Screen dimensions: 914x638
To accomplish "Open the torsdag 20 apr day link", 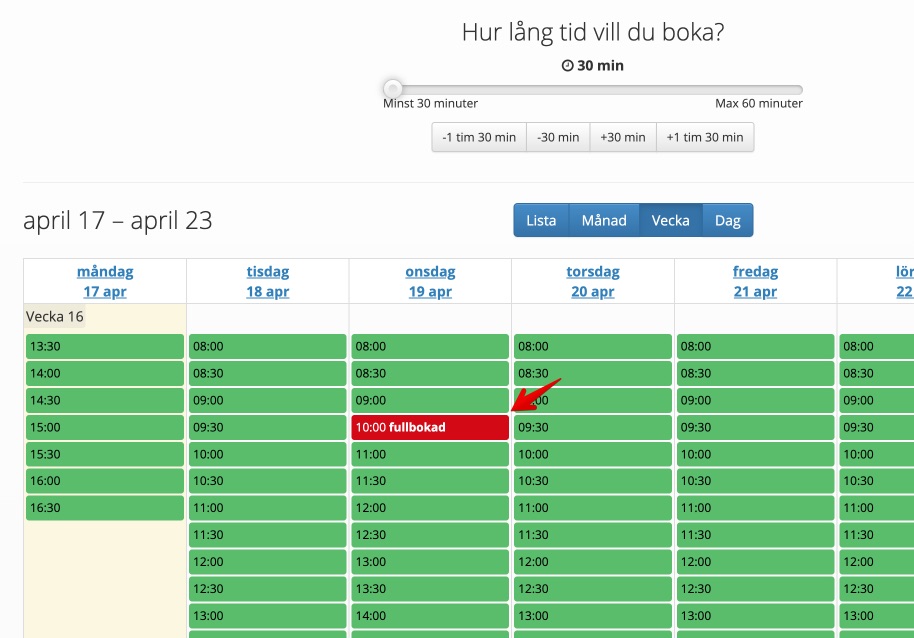I will (592, 281).
